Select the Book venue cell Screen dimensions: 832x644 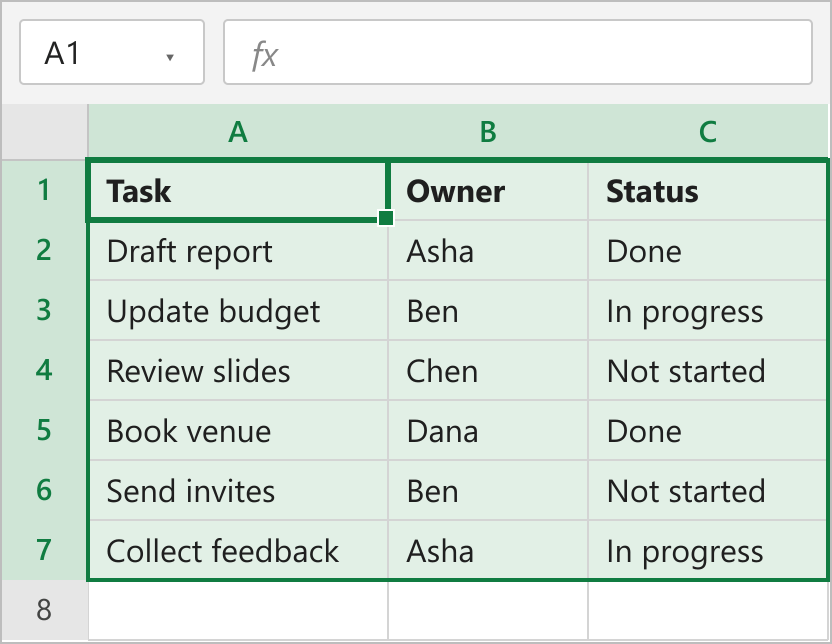(x=238, y=430)
